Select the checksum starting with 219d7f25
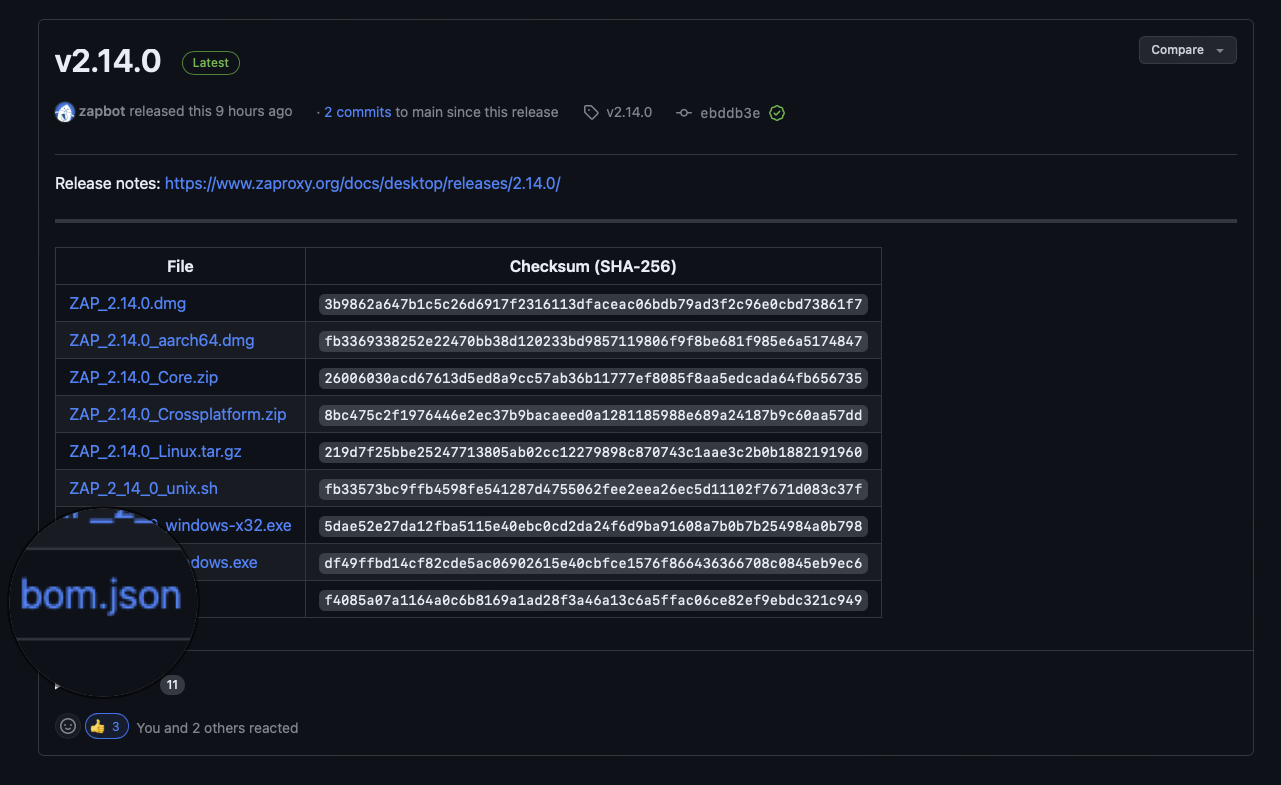1281x785 pixels. (x=593, y=452)
